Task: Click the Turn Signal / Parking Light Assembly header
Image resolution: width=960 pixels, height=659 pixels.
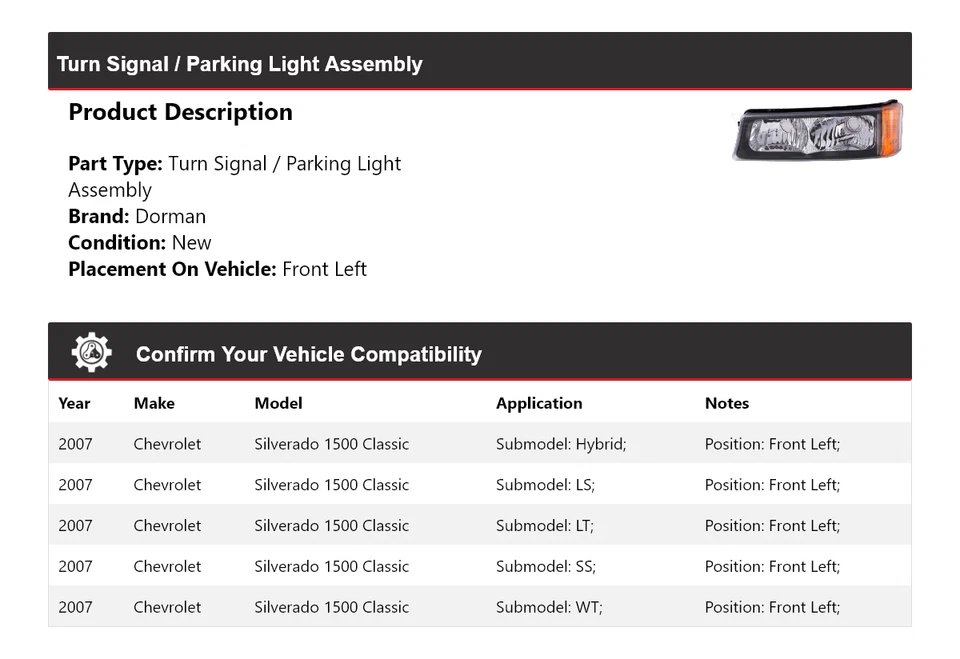Action: pos(240,64)
